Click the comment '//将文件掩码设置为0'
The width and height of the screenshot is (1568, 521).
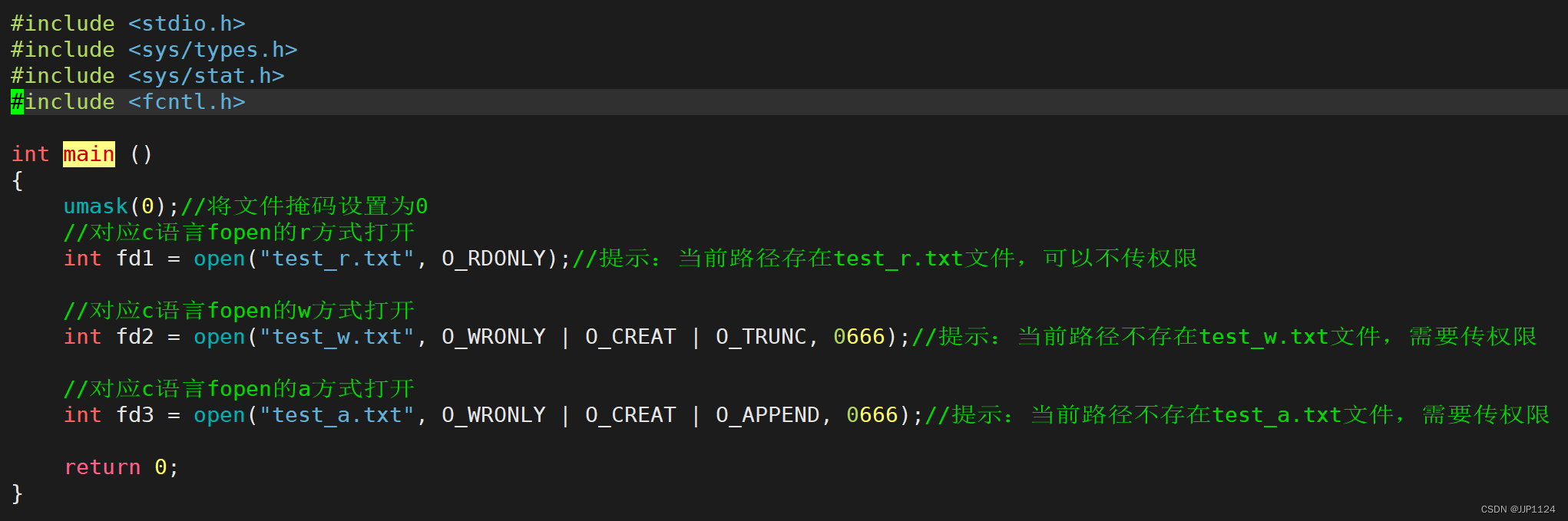tap(304, 206)
